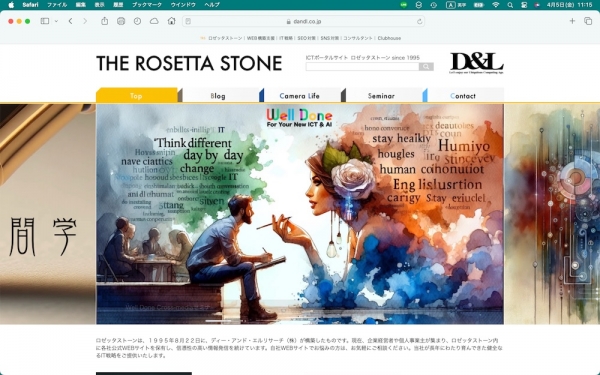600x375 pixels.
Task: Open the input source A menu
Action: (456, 5)
